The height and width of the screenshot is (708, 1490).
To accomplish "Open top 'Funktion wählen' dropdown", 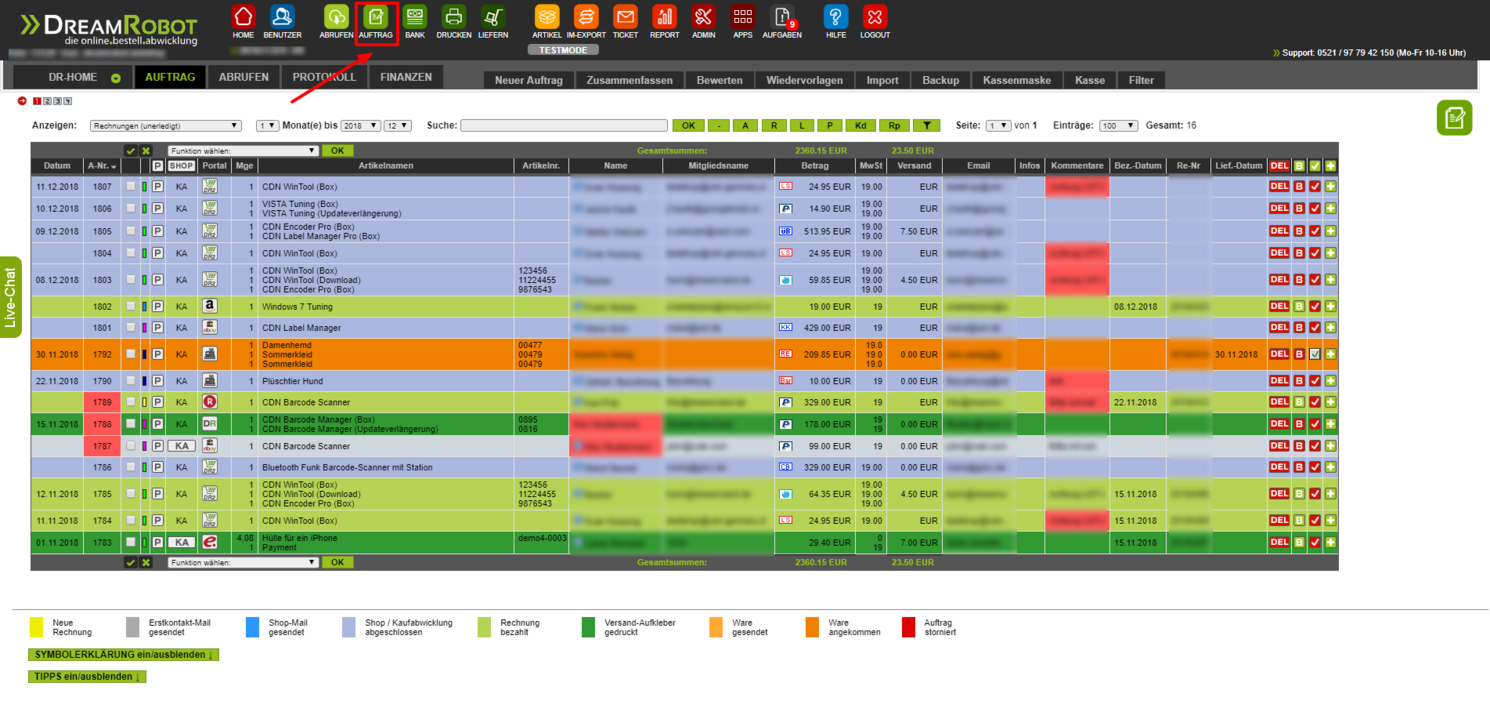I will click(x=242, y=151).
